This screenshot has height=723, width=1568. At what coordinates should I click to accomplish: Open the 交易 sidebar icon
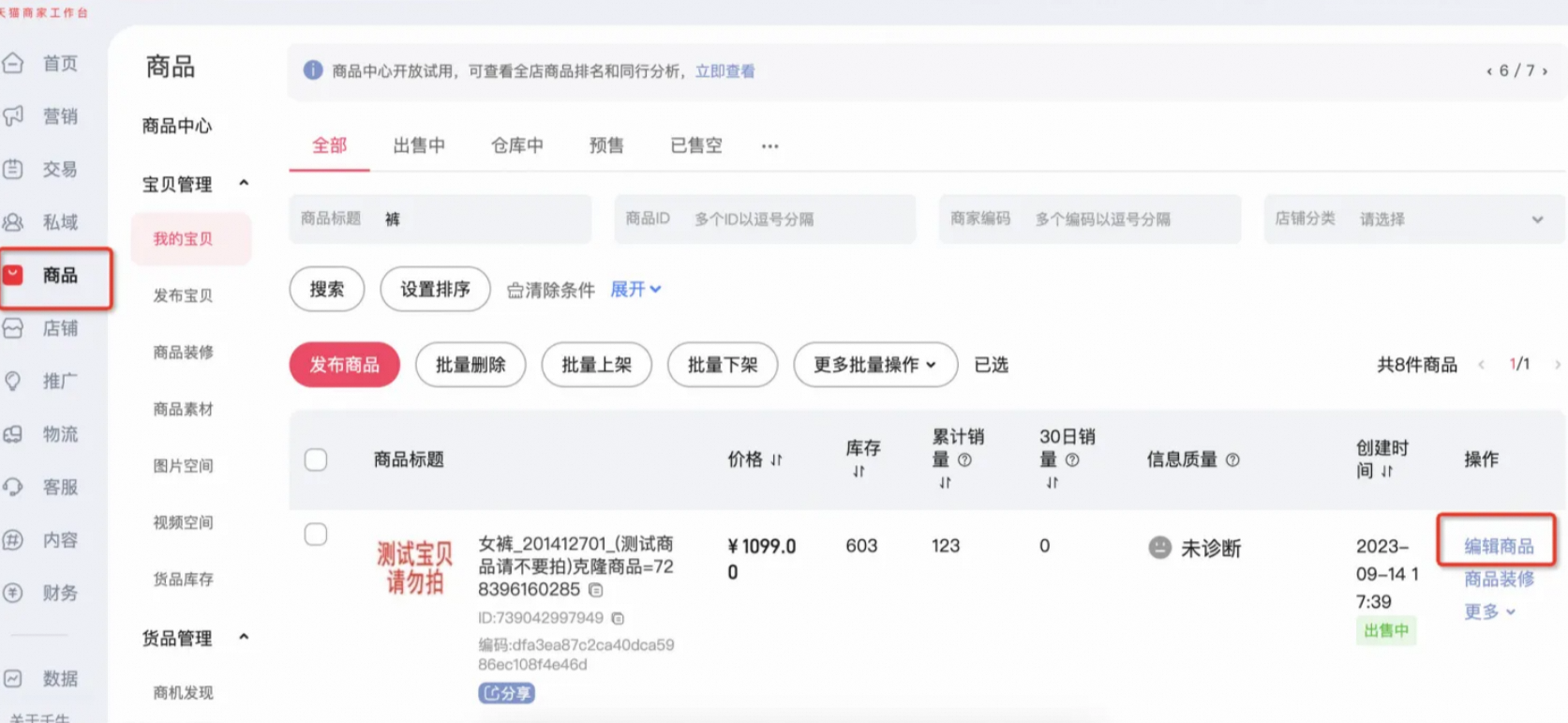(x=13, y=170)
